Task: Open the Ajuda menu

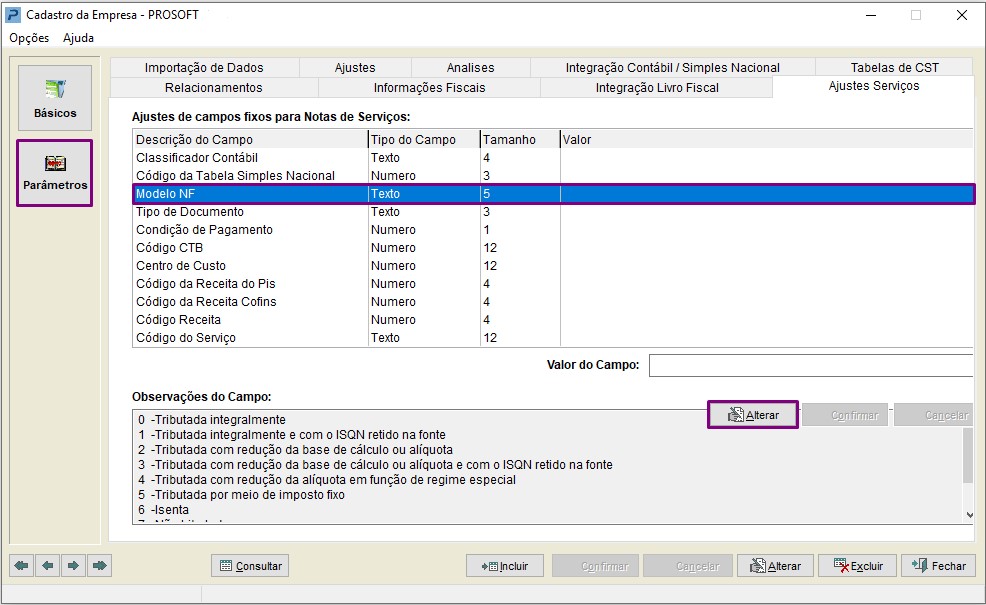Action: click(x=78, y=38)
